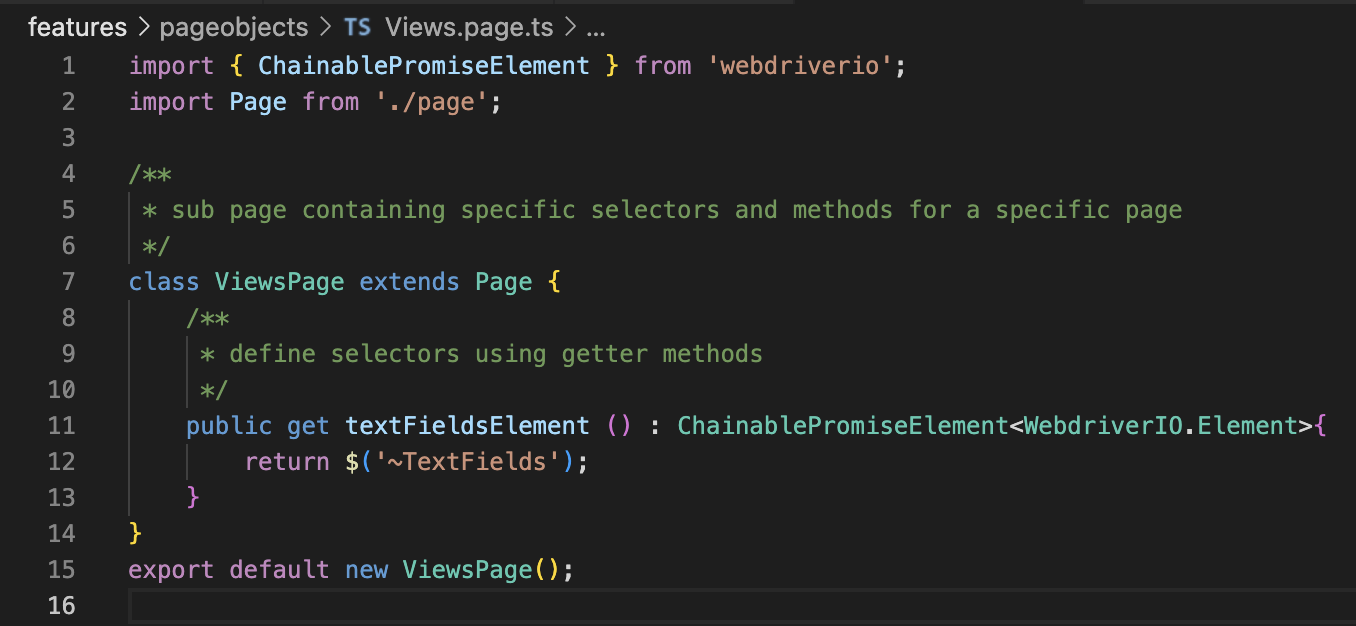Click the '~TextFields' selector string
Screen dimensions: 1356x626
(x=467, y=462)
